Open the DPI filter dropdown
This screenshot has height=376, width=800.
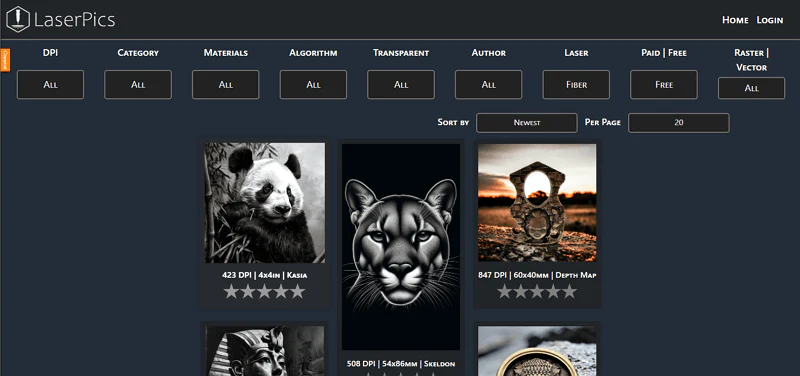click(50, 85)
